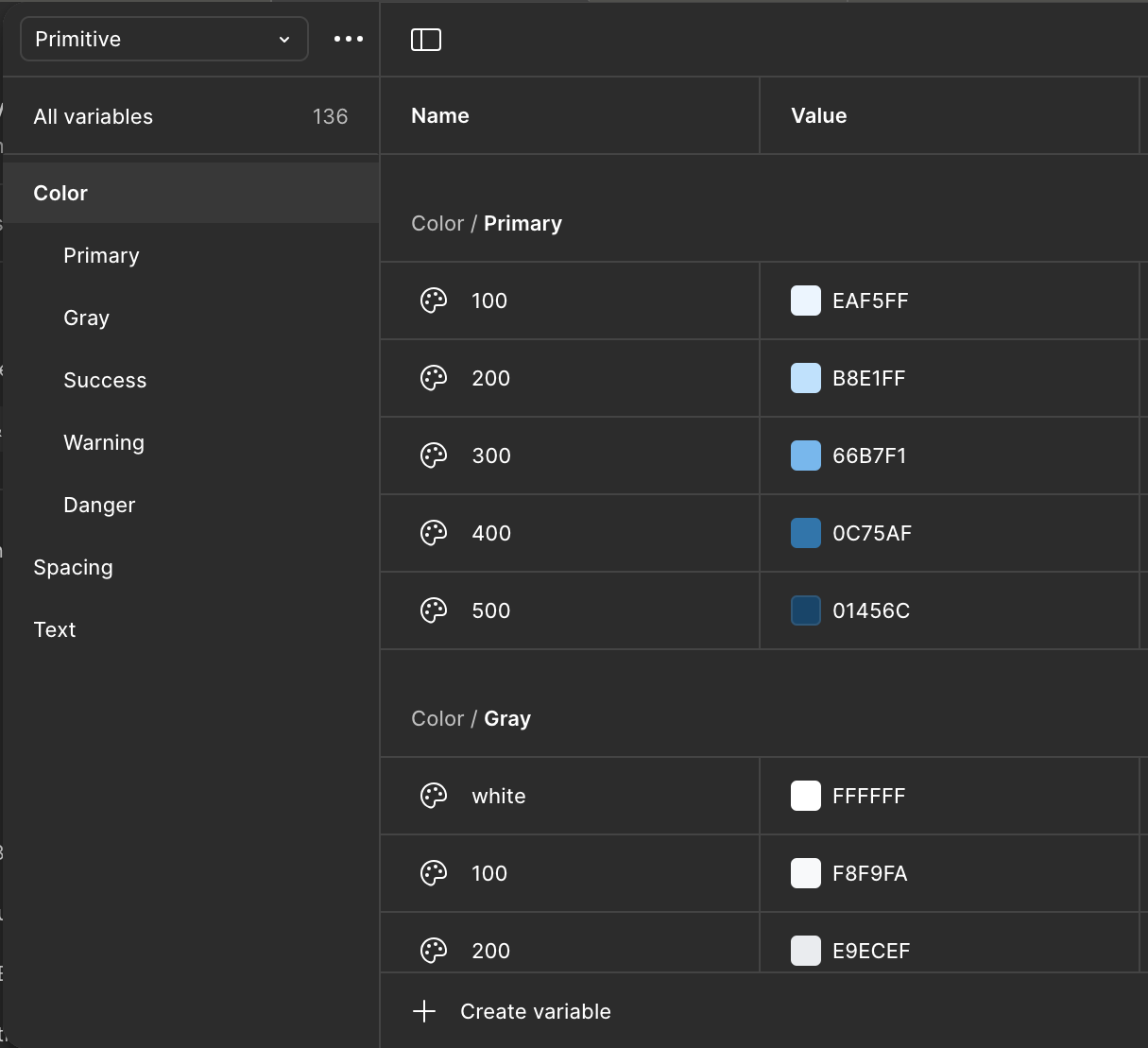Click hex value B8E1FF
The height and width of the screenshot is (1048, 1148).
pos(869,378)
